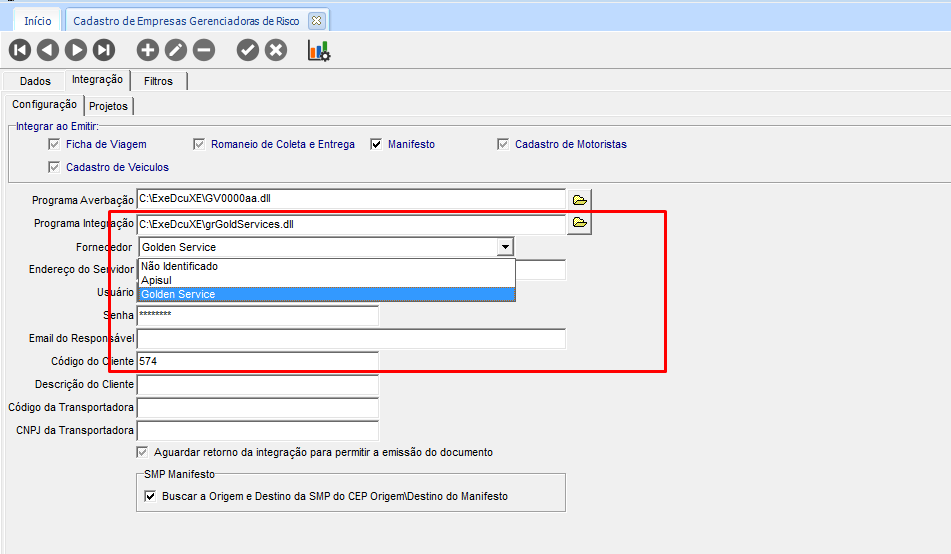The width and height of the screenshot is (951, 554).
Task: Toggle the Manifesto checkbox
Action: tap(376, 144)
